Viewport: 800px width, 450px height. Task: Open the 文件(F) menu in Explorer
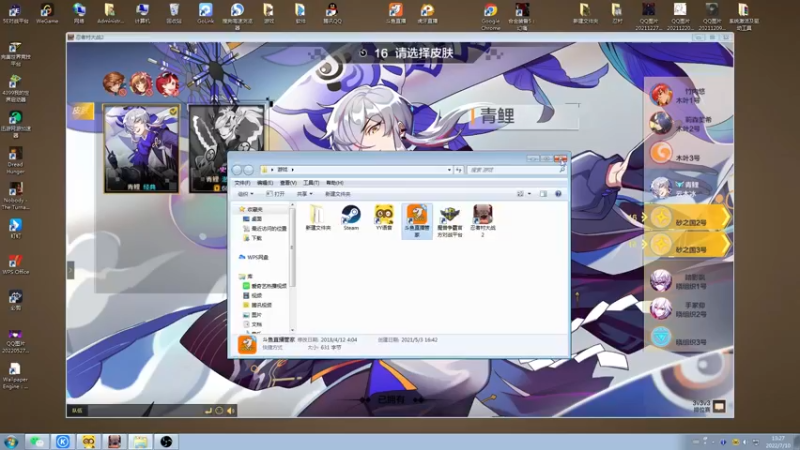pos(242,183)
